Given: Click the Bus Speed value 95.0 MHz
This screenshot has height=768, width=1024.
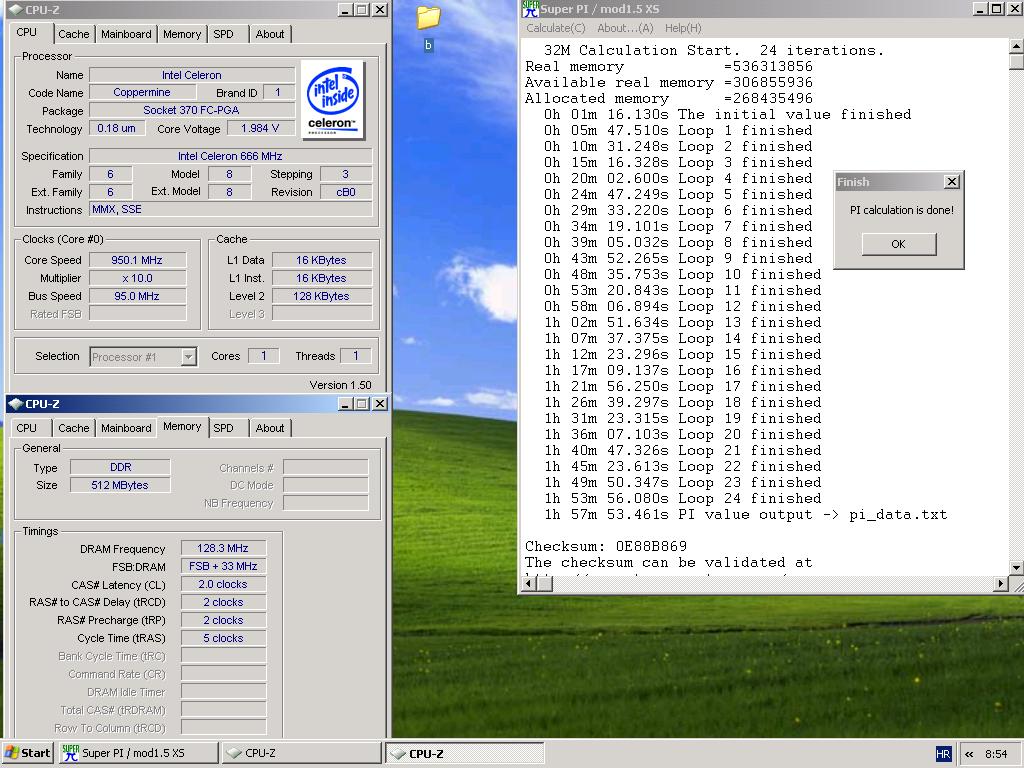Looking at the screenshot, I should click(x=137, y=296).
